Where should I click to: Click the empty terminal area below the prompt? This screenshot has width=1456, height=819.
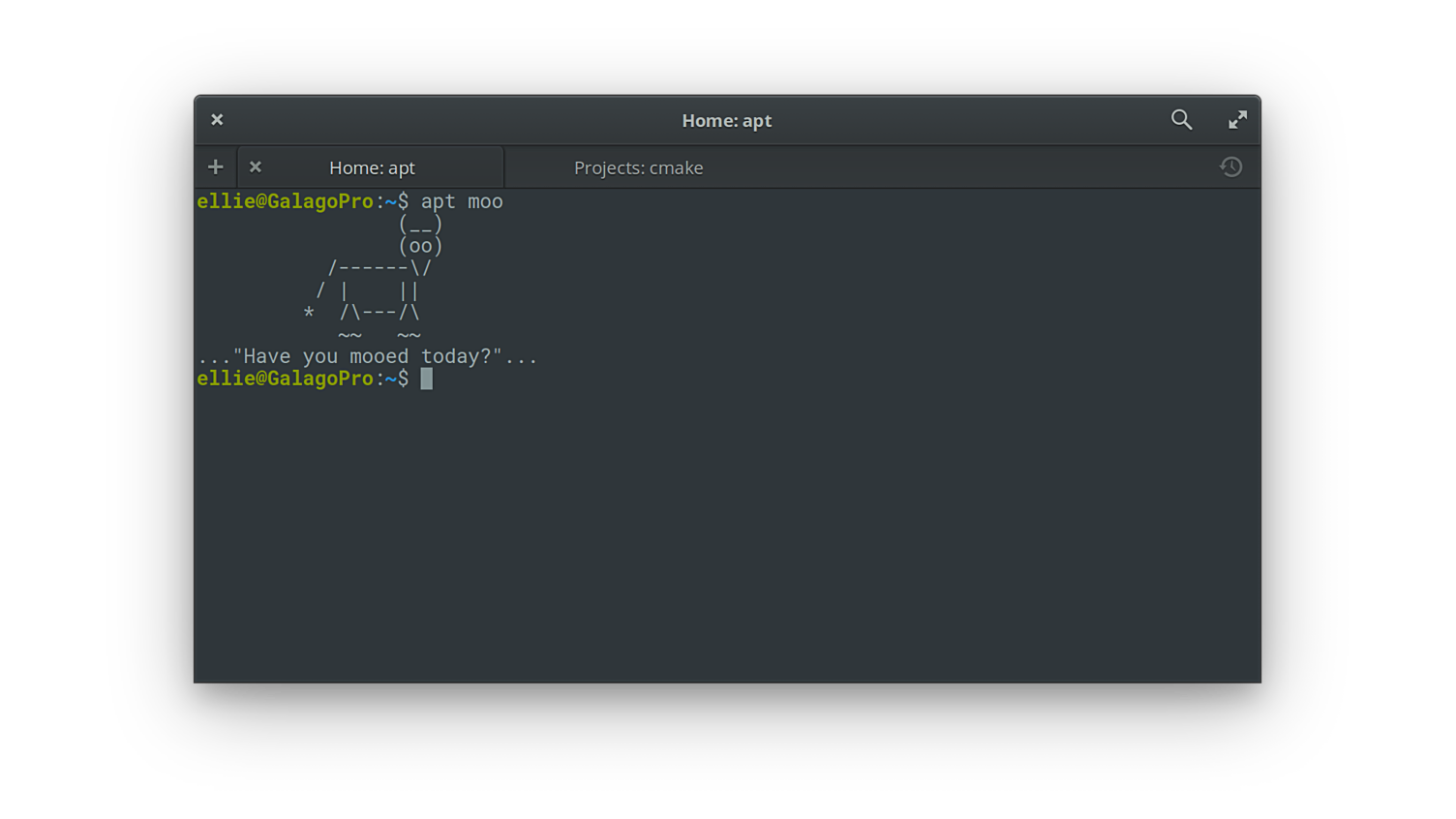726,532
